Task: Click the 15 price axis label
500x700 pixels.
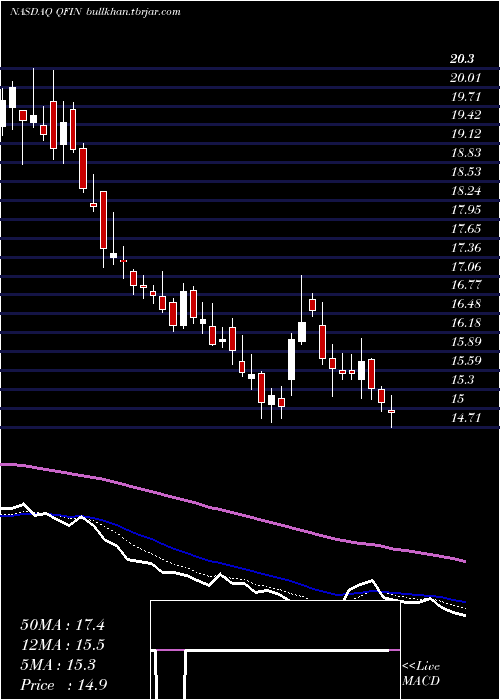Action: (x=458, y=399)
